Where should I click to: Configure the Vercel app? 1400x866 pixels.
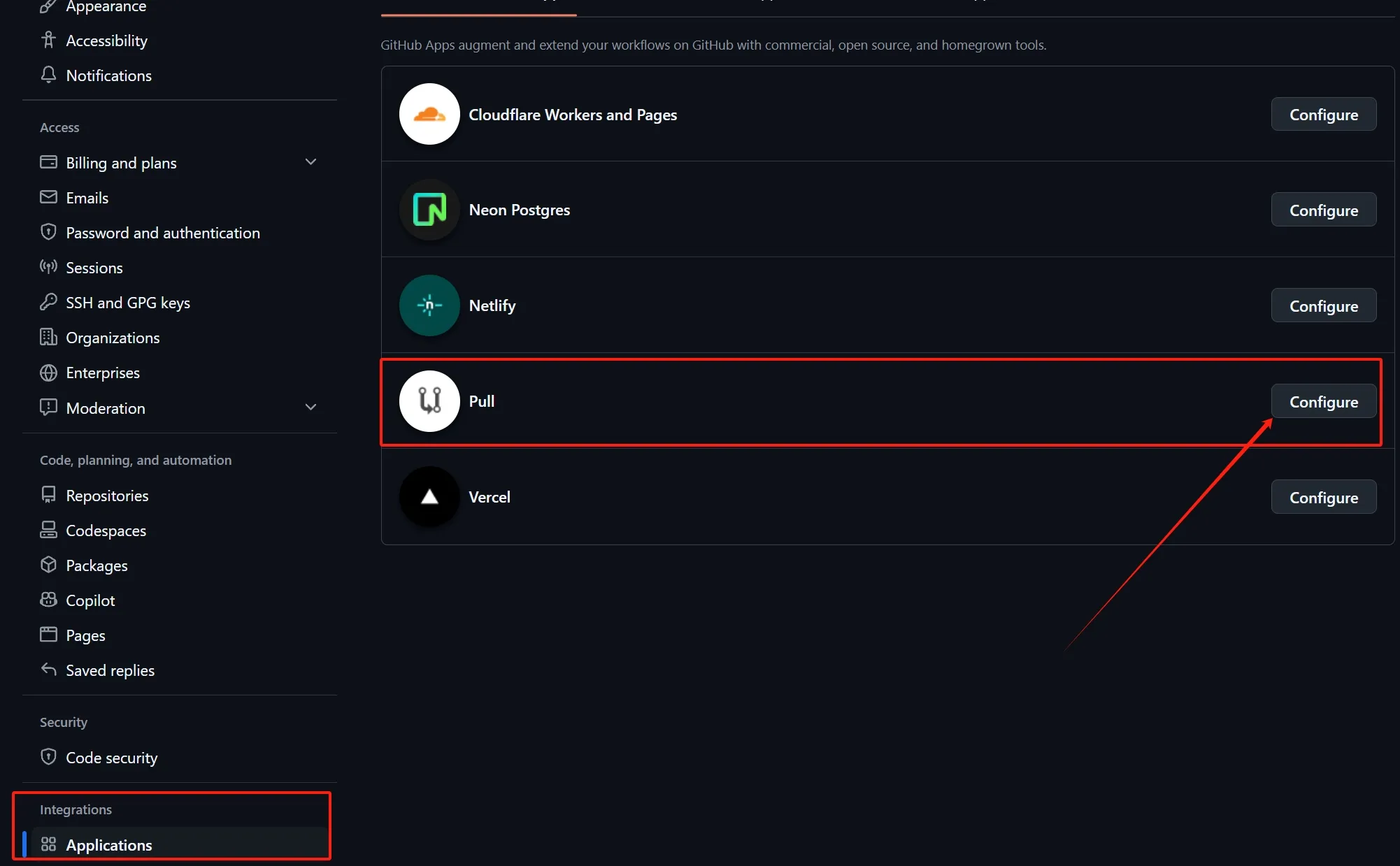point(1323,497)
